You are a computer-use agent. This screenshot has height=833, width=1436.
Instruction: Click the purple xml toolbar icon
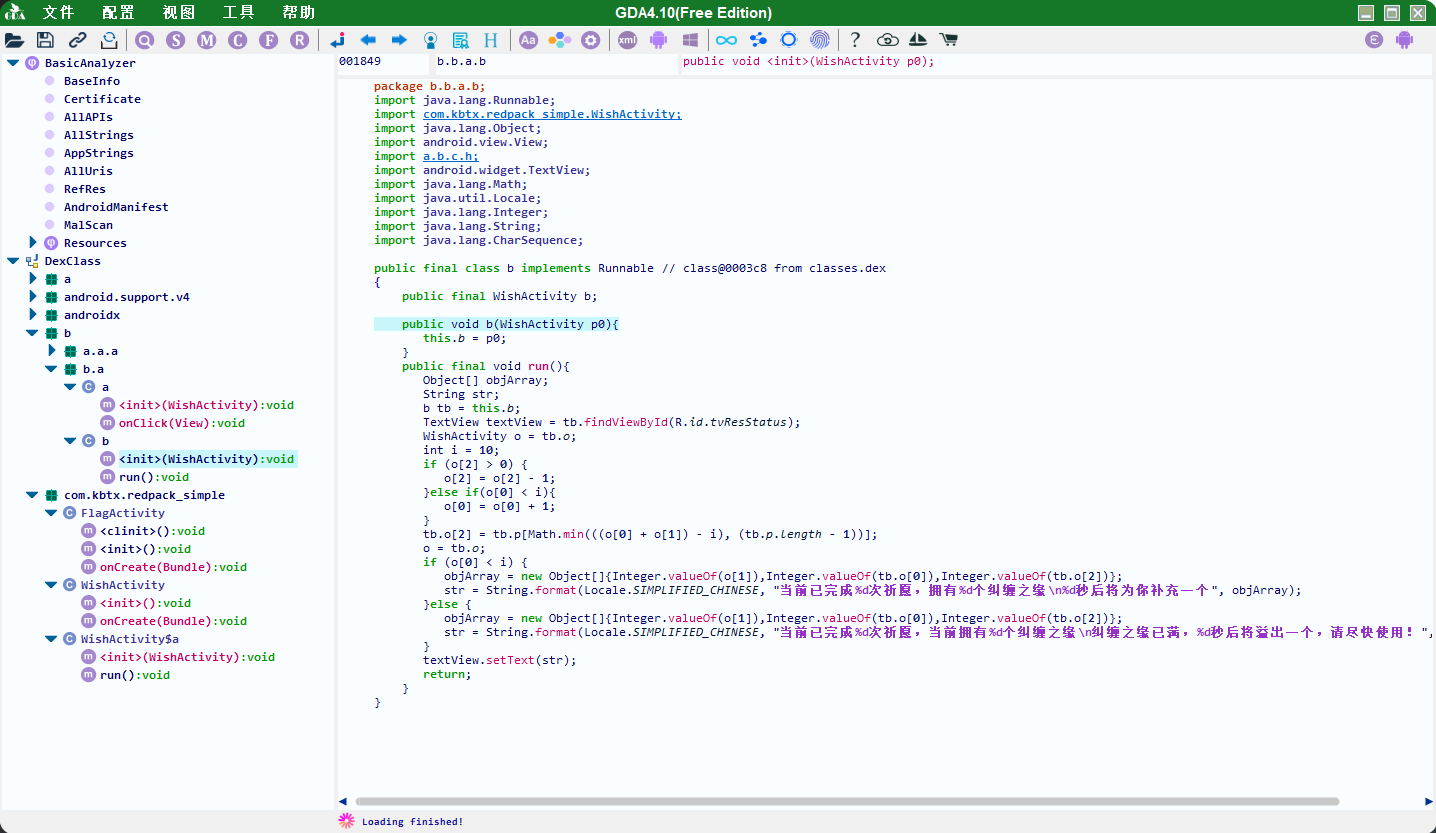tap(627, 40)
